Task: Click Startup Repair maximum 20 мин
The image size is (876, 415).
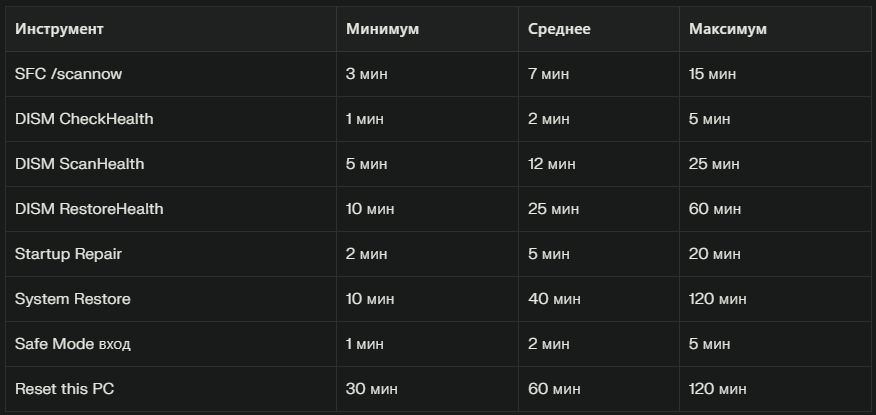Action: click(715, 254)
